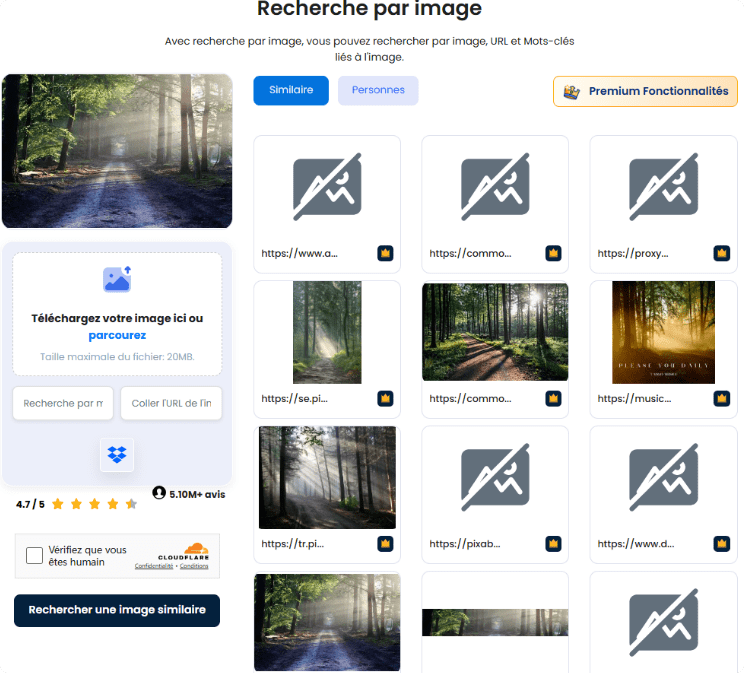Open Cloudflare Conditions link
The image size is (744, 673).
click(x=194, y=566)
